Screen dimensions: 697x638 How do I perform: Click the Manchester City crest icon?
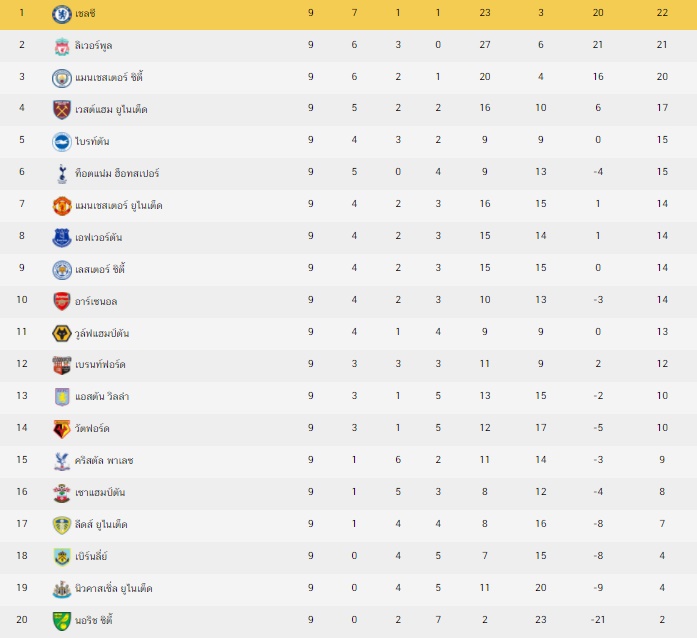(62, 78)
